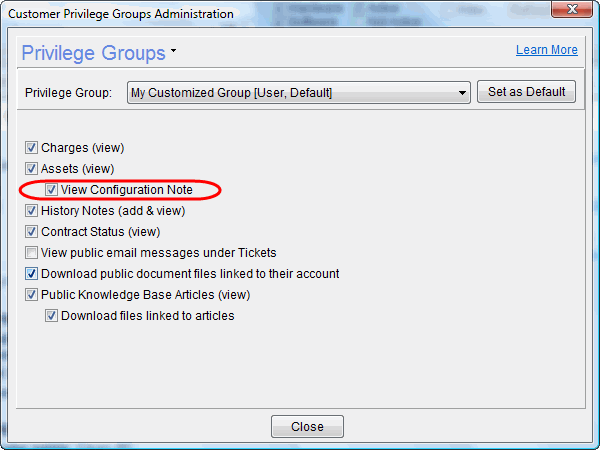Viewport: 600px width, 450px height.
Task: Open the Privilege Group dropdown arrow
Action: 462,93
